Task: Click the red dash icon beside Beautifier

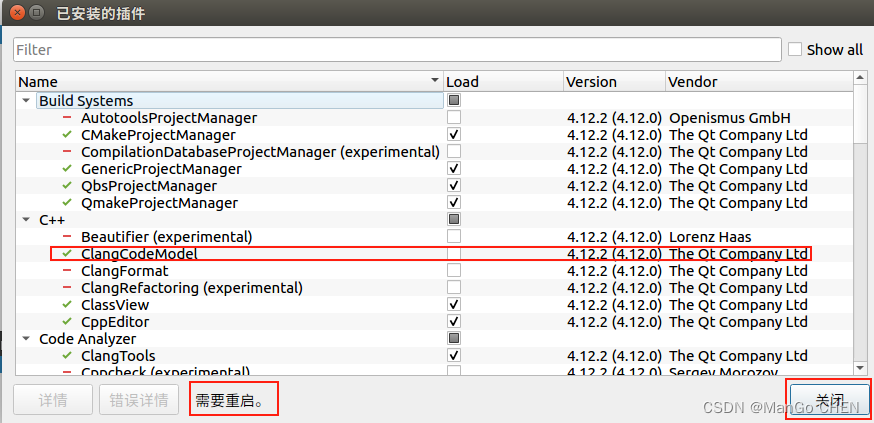Action: tap(67, 237)
